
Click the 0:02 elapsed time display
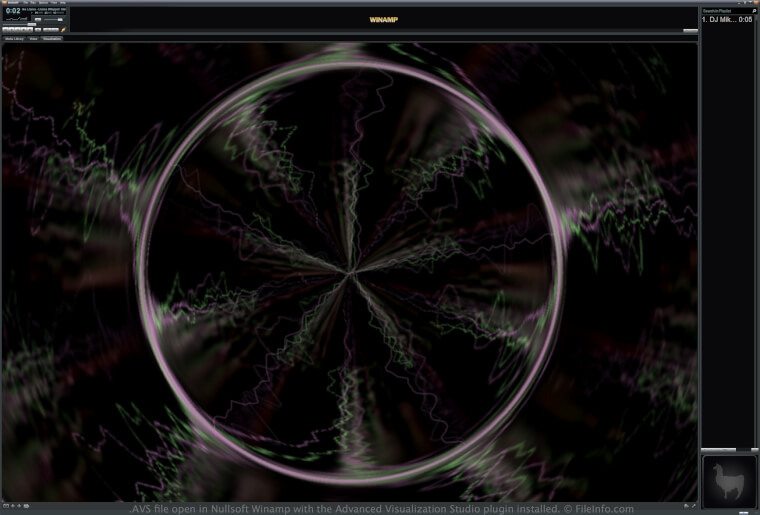[12, 12]
